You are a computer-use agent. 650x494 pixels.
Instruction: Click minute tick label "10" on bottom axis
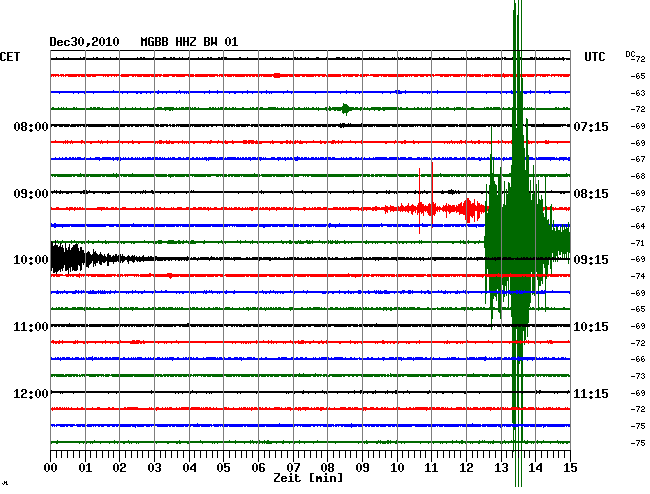(x=397, y=468)
